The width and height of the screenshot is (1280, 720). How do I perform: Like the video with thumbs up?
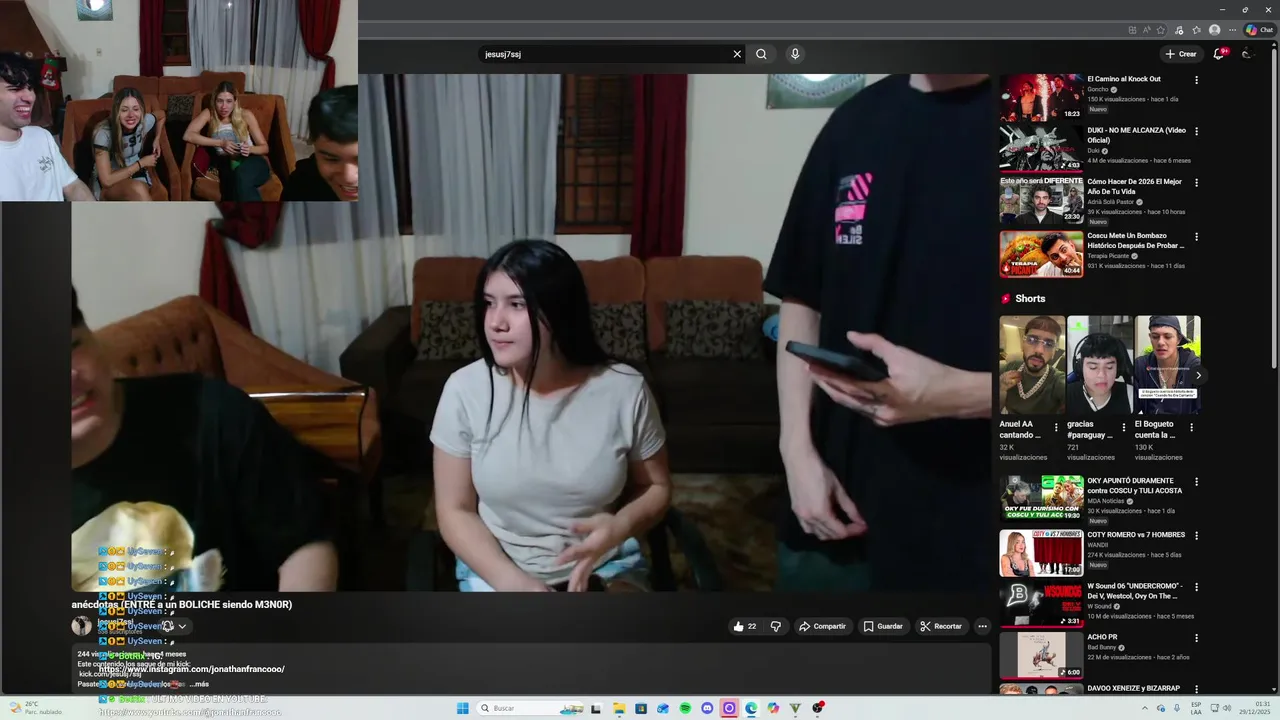[x=744, y=626]
